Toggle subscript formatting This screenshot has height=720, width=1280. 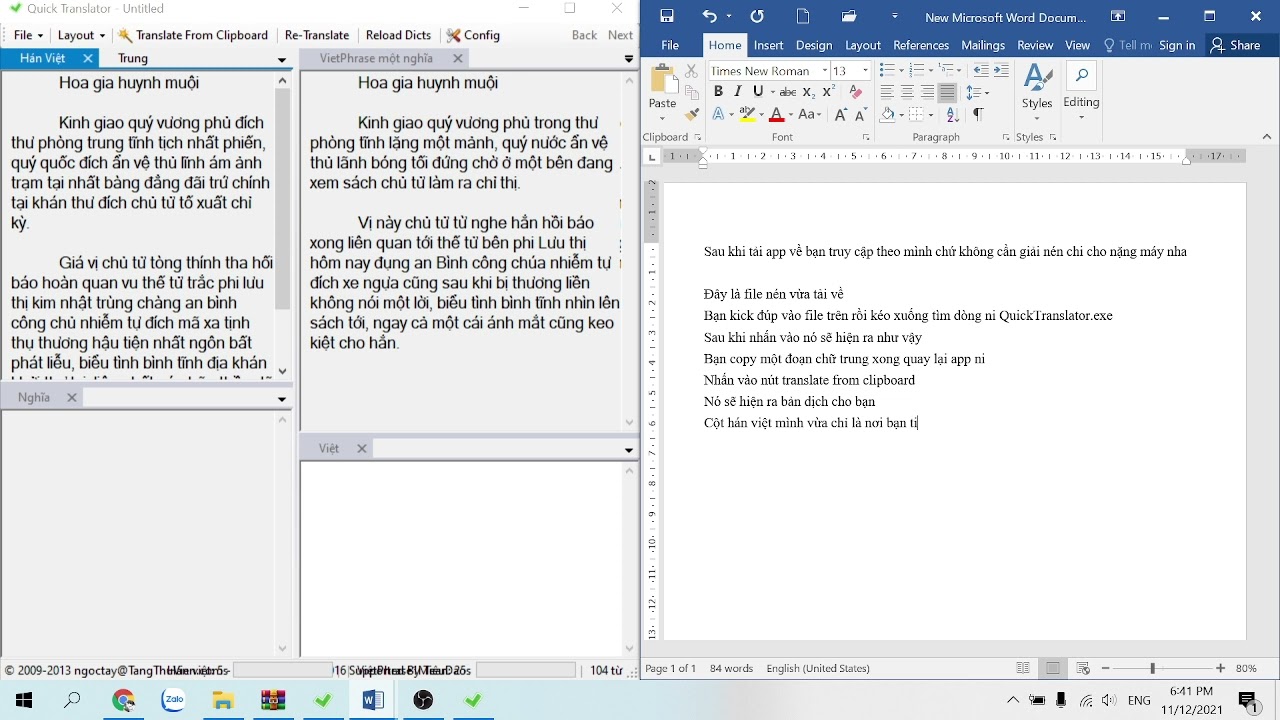(x=809, y=91)
